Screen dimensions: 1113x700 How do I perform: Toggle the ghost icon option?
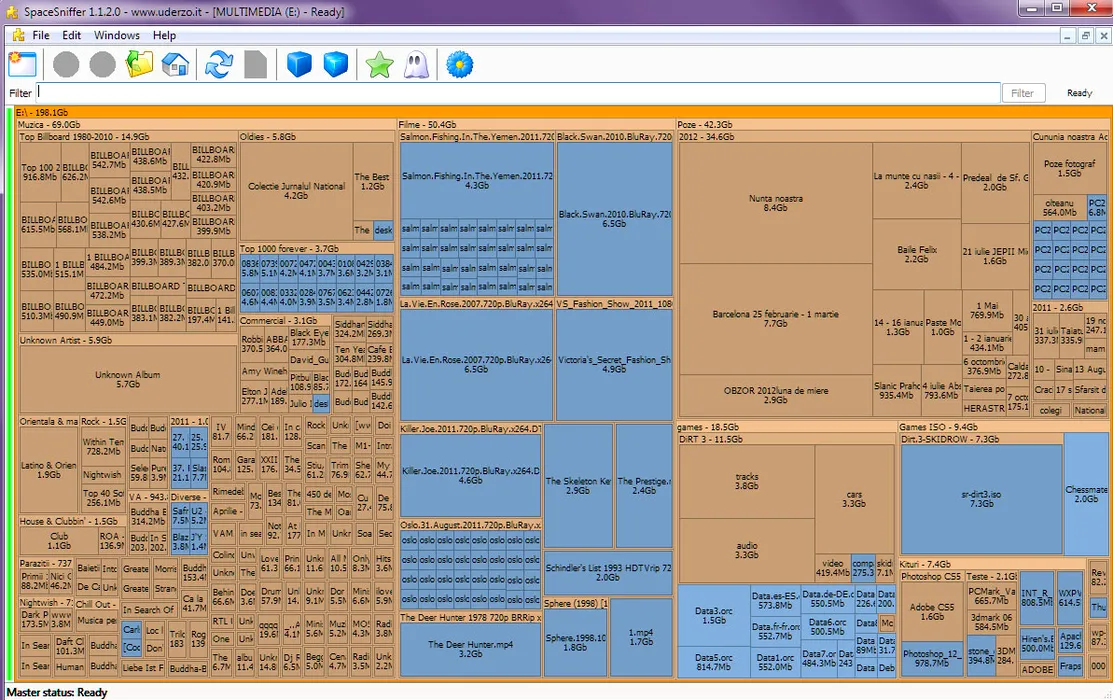click(x=416, y=65)
